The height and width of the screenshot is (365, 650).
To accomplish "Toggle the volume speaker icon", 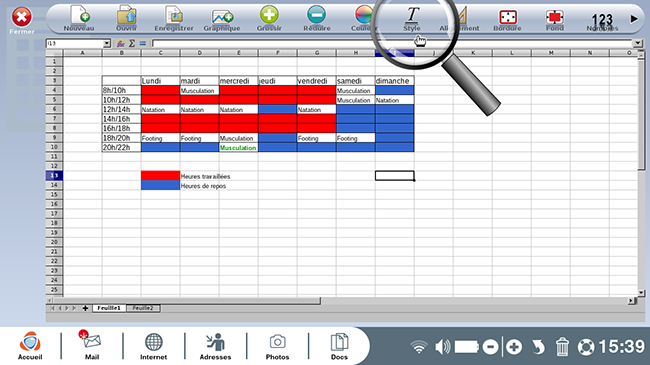I will click(x=442, y=346).
